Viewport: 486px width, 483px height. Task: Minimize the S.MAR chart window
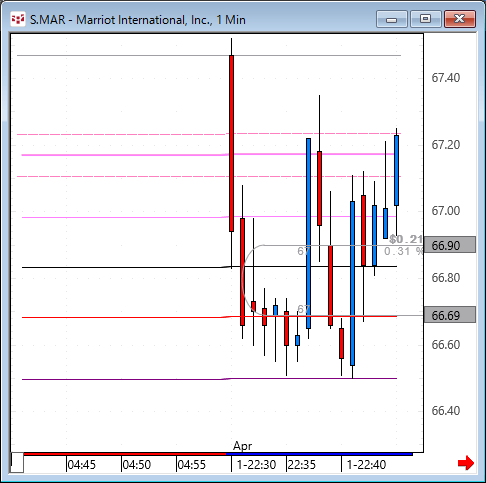point(392,19)
